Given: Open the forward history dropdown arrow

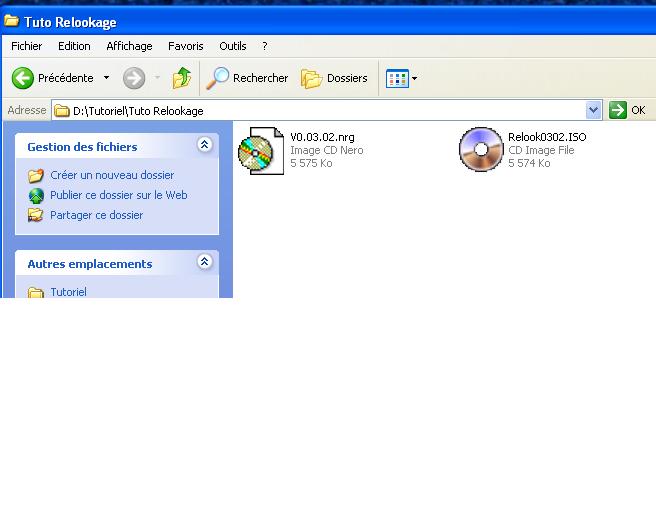Looking at the screenshot, I should [157, 78].
